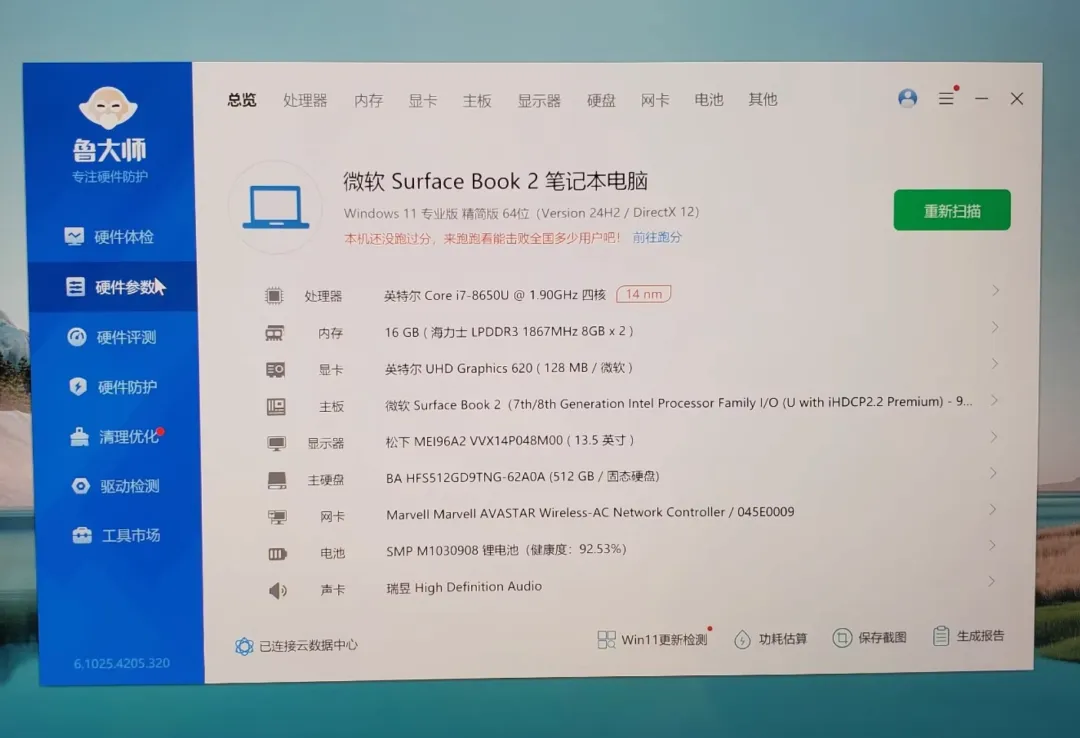Minimize the 鲁大师 window
The height and width of the screenshot is (738, 1080).
pos(982,99)
